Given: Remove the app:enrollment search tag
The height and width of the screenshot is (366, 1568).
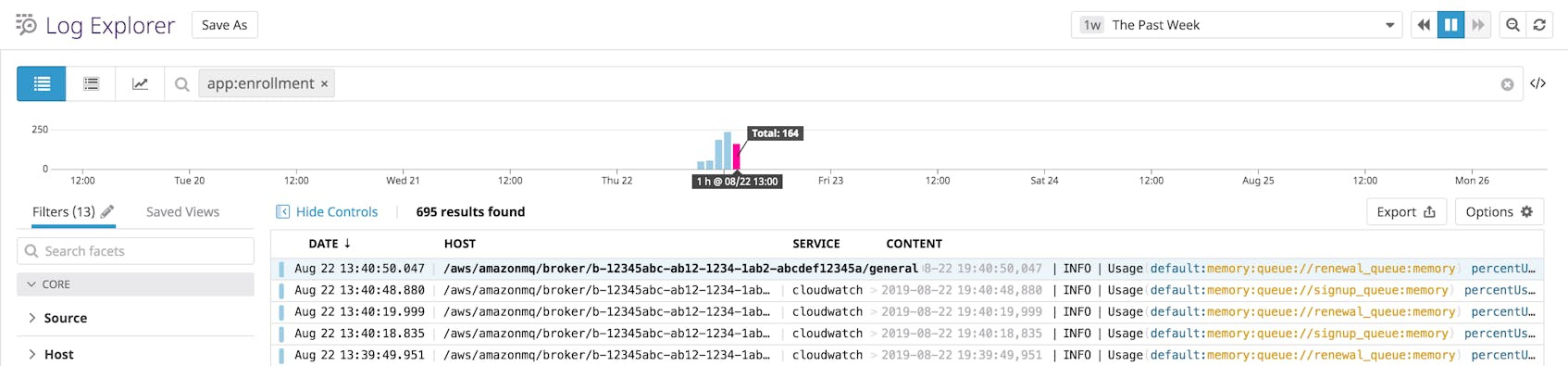Looking at the screenshot, I should (324, 84).
